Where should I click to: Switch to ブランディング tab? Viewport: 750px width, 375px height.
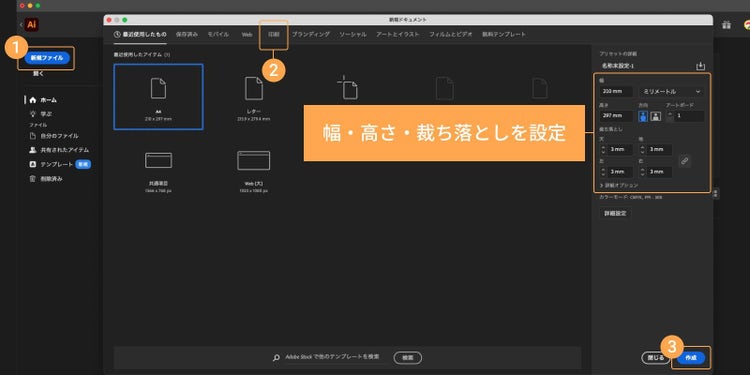click(311, 34)
